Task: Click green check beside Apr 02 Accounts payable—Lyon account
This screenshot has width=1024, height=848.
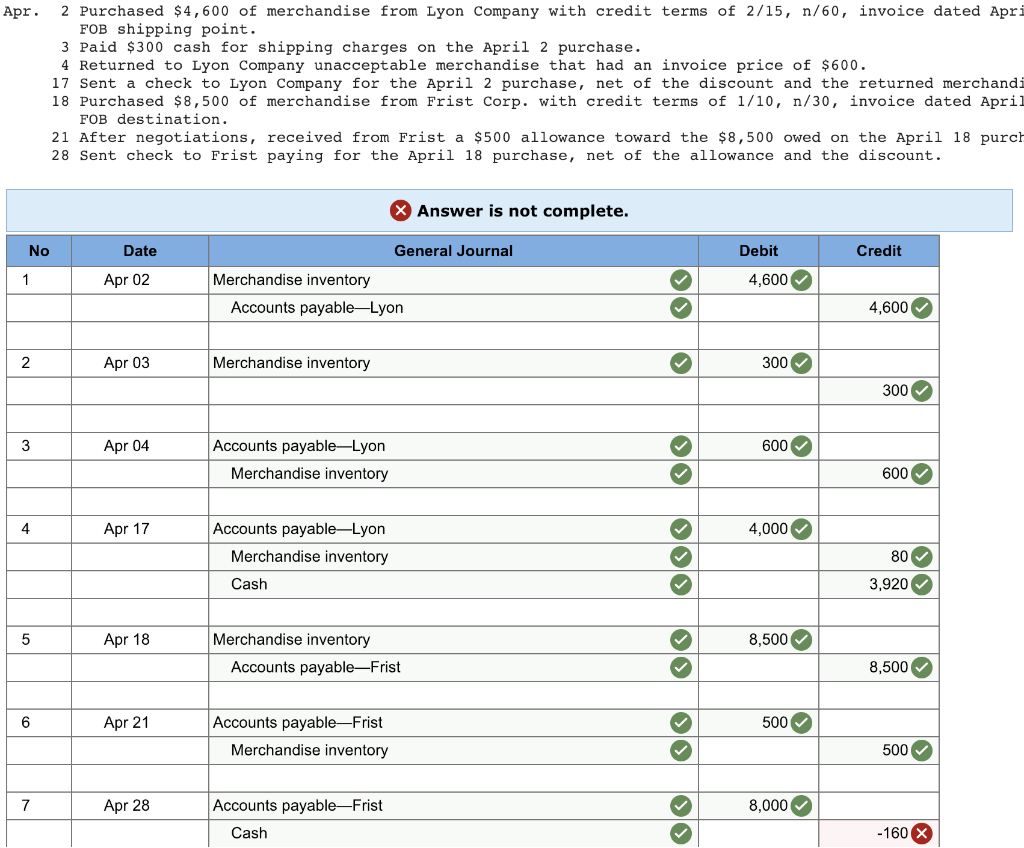Action: click(x=680, y=308)
